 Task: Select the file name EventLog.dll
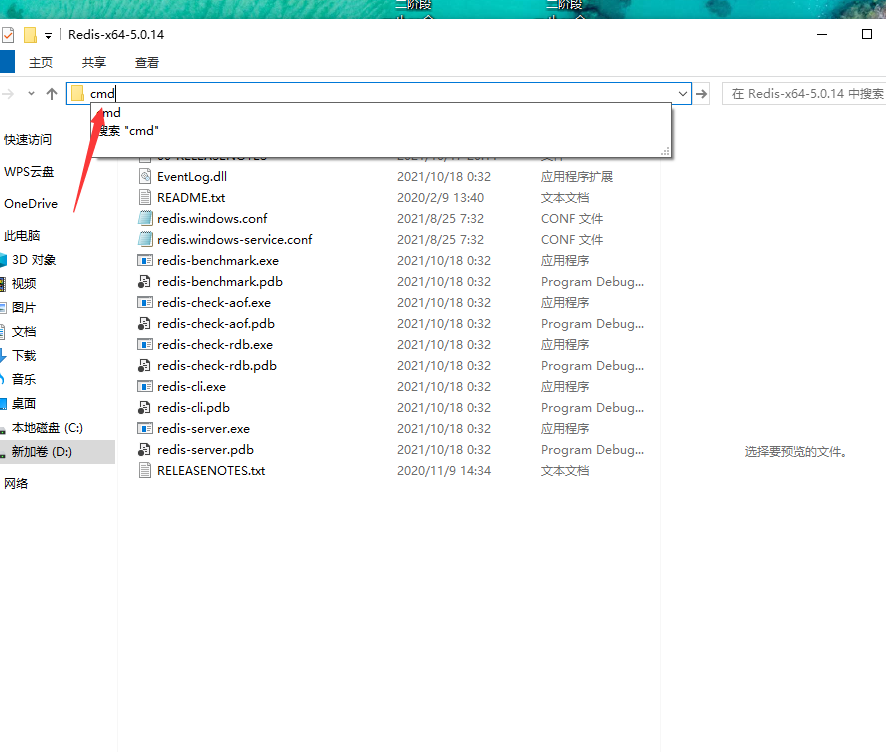click(192, 177)
